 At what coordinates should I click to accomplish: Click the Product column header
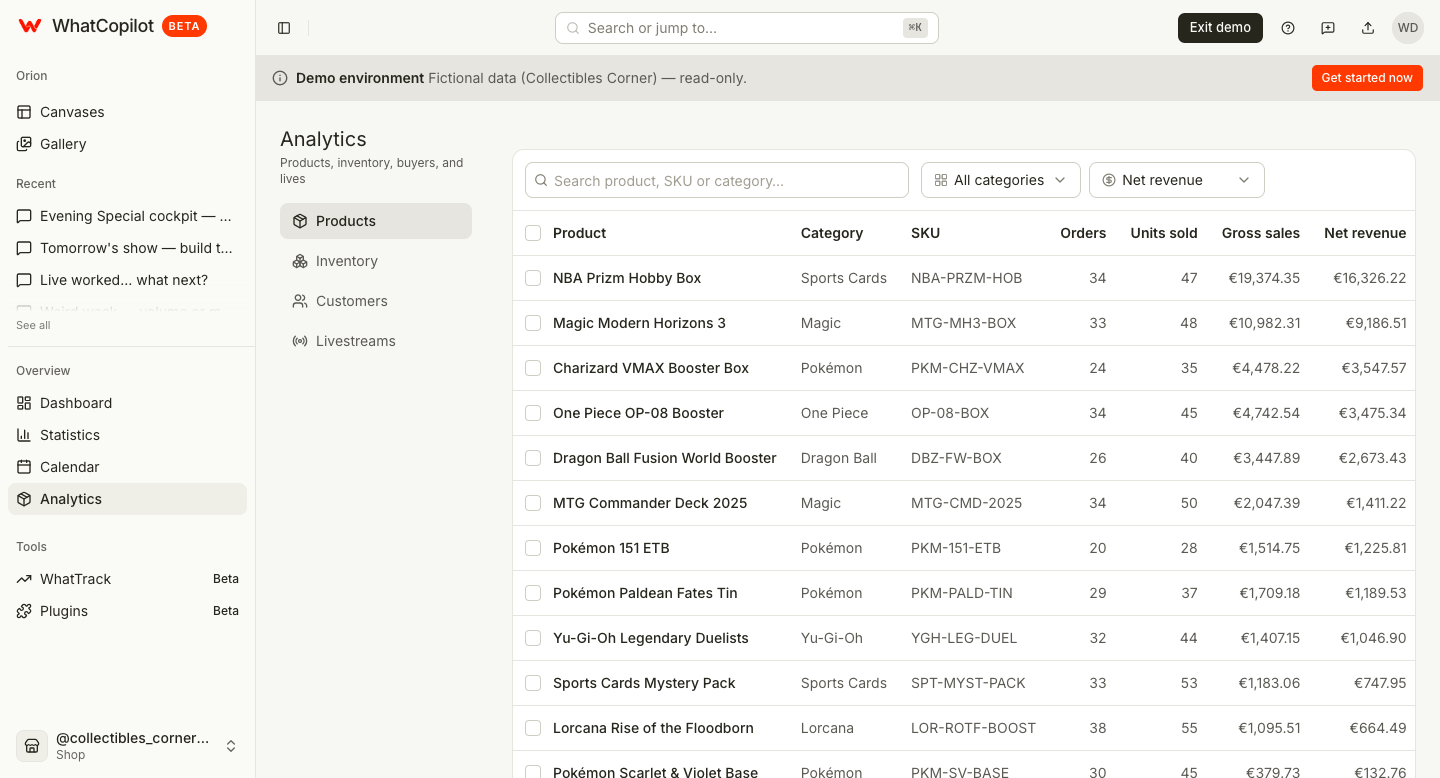click(x=580, y=233)
